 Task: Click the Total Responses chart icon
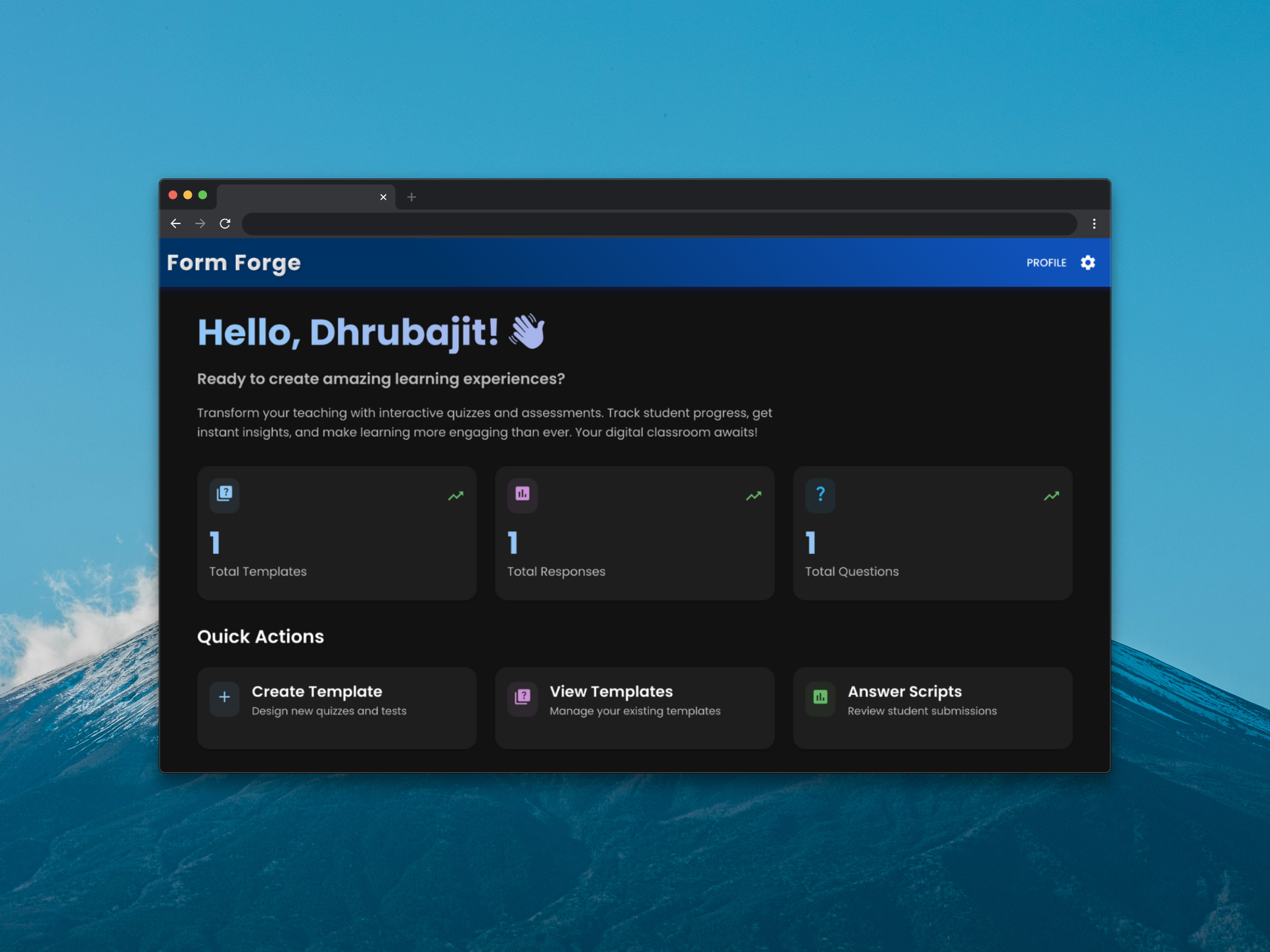click(x=522, y=493)
